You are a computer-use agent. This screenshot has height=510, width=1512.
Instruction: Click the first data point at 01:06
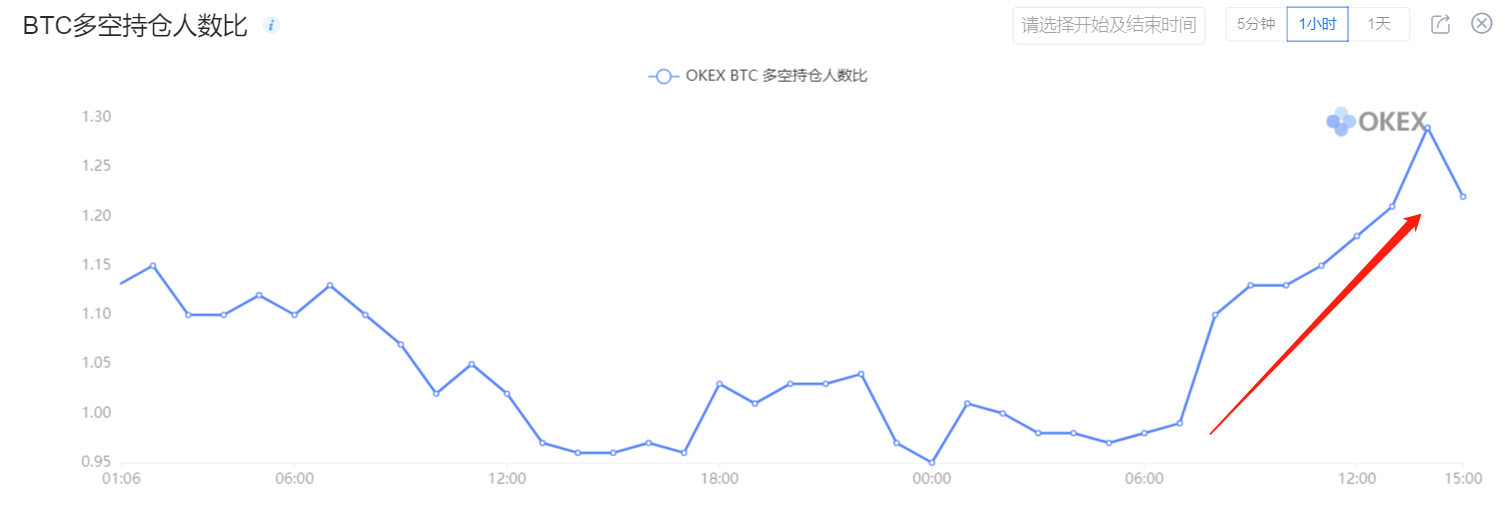120,284
